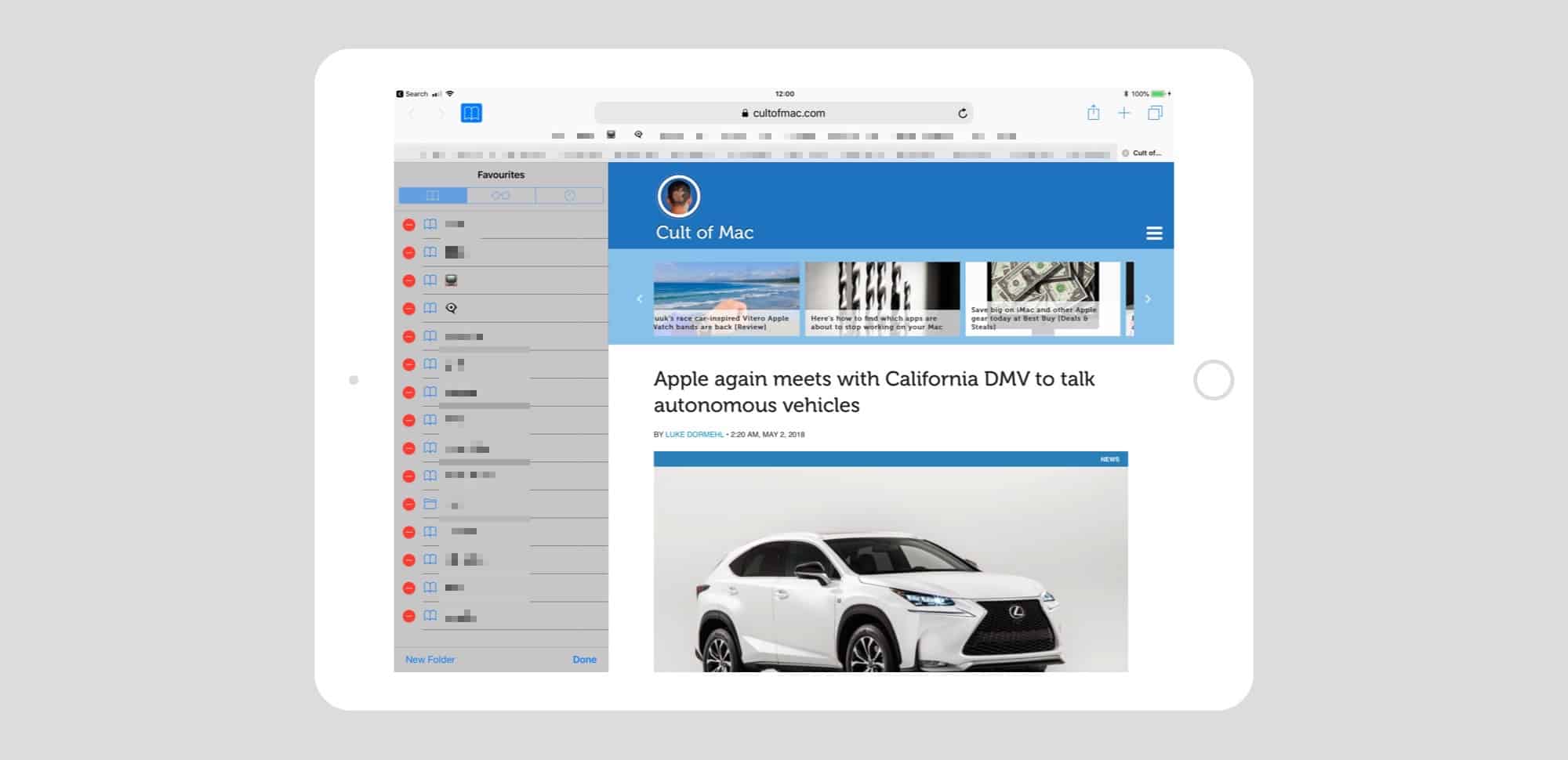
Task: Focus the cultofmac.com address bar
Action: 783,113
